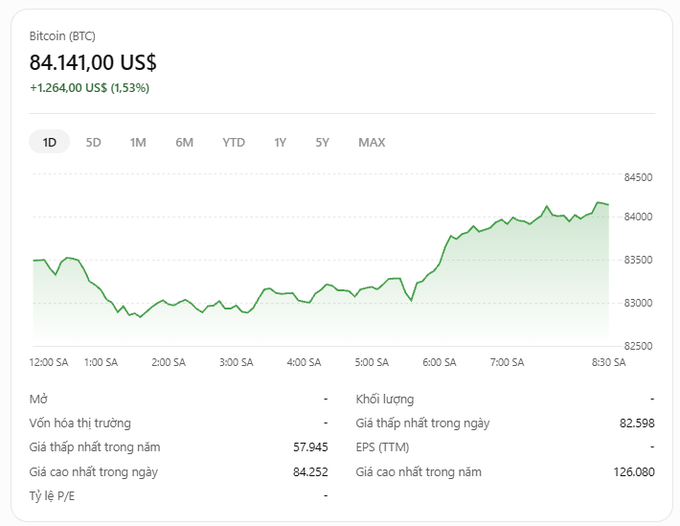The width and height of the screenshot is (680, 526).
Task: Click the 83000 axis label
Action: pyautogui.click(x=638, y=303)
